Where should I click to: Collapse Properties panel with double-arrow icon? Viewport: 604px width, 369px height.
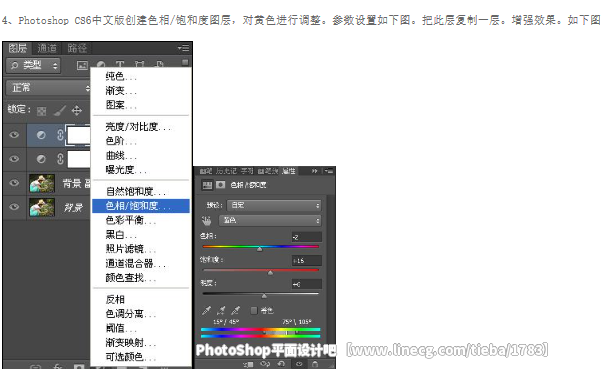315,171
